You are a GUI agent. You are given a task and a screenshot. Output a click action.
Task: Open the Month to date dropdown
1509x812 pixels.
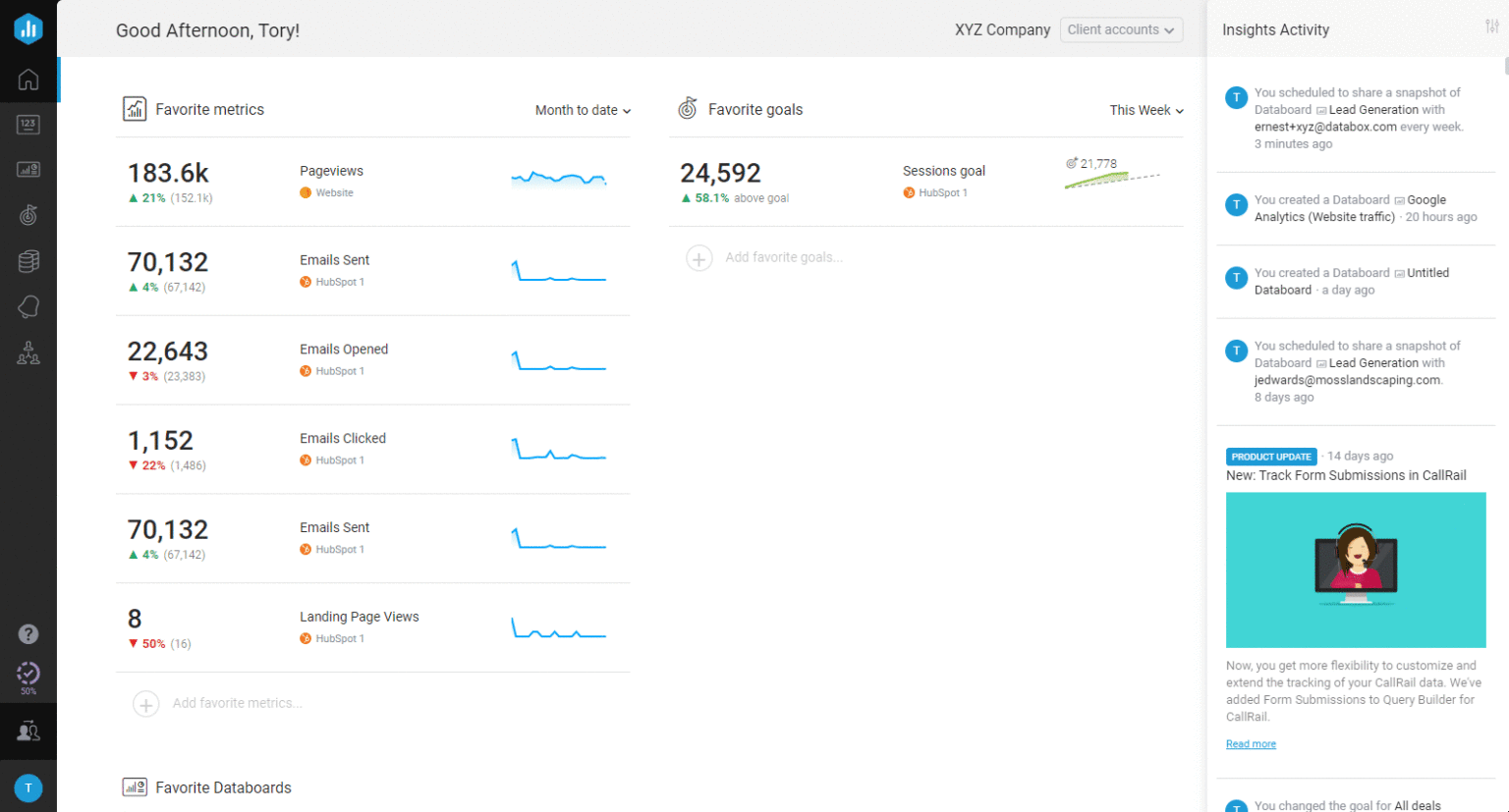(582, 110)
